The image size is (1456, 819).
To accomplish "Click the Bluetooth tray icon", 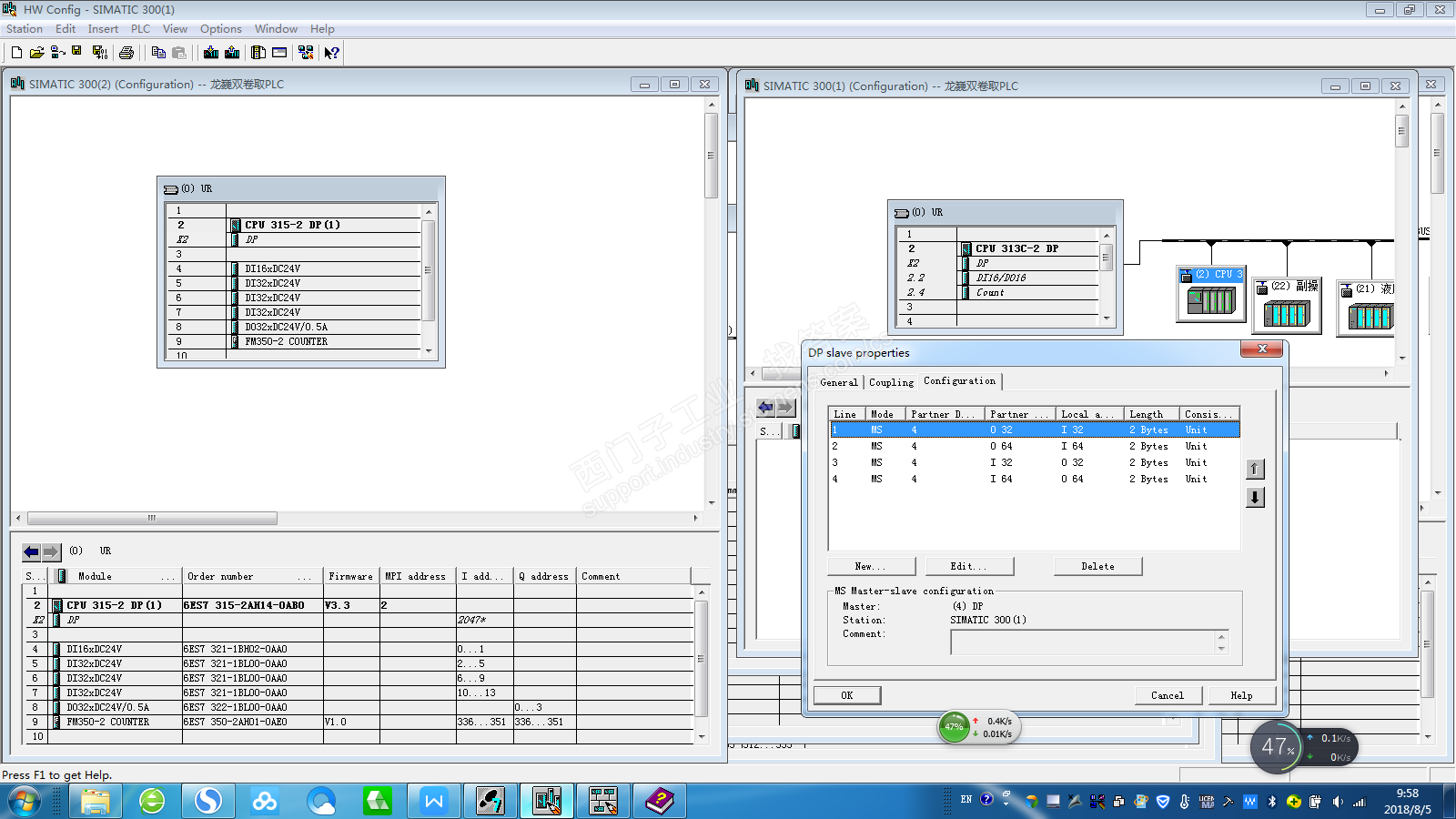I will [1272, 802].
